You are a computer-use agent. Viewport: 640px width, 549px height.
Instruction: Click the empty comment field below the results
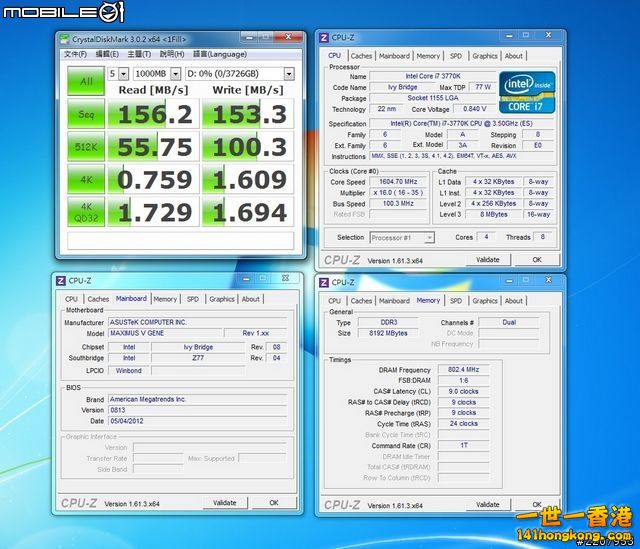tap(181, 241)
